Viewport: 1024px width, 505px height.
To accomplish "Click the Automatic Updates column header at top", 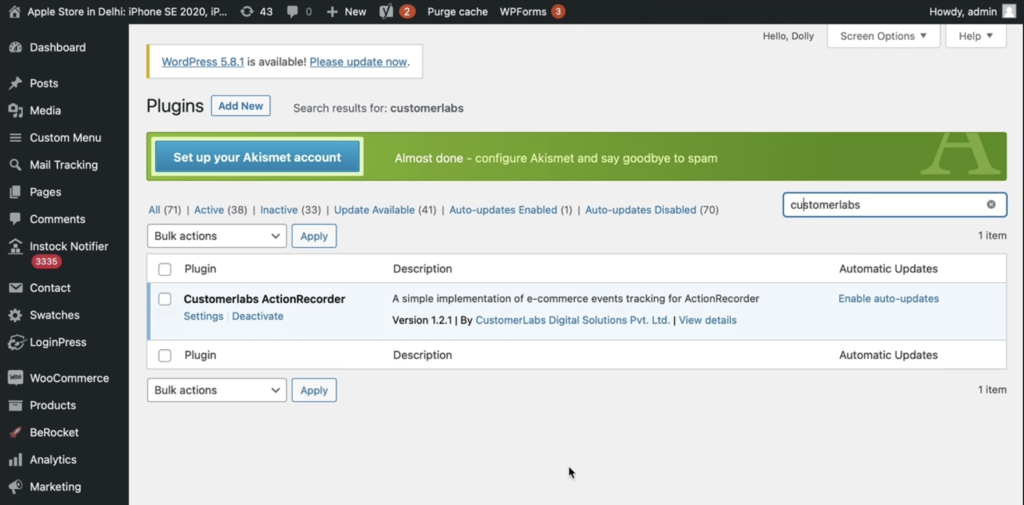I will (888, 269).
